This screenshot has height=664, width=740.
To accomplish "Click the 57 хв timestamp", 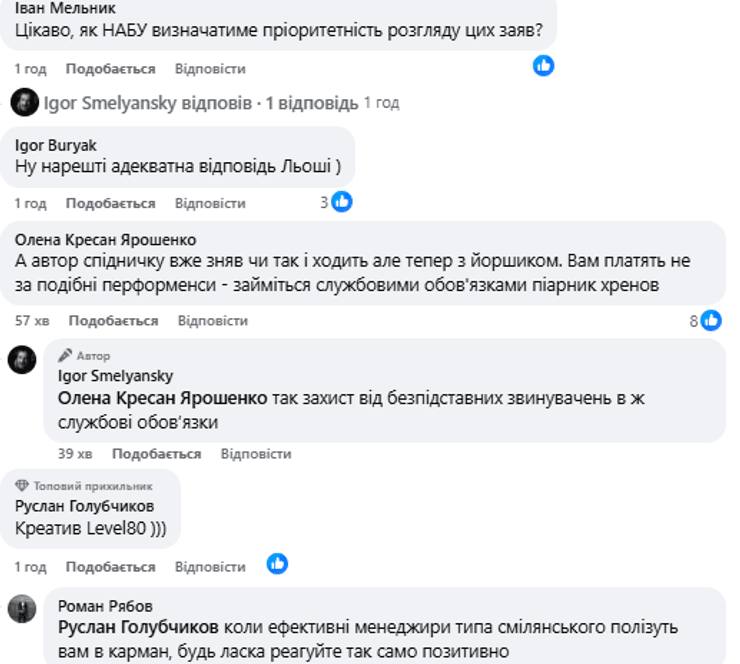I will click(32, 321).
